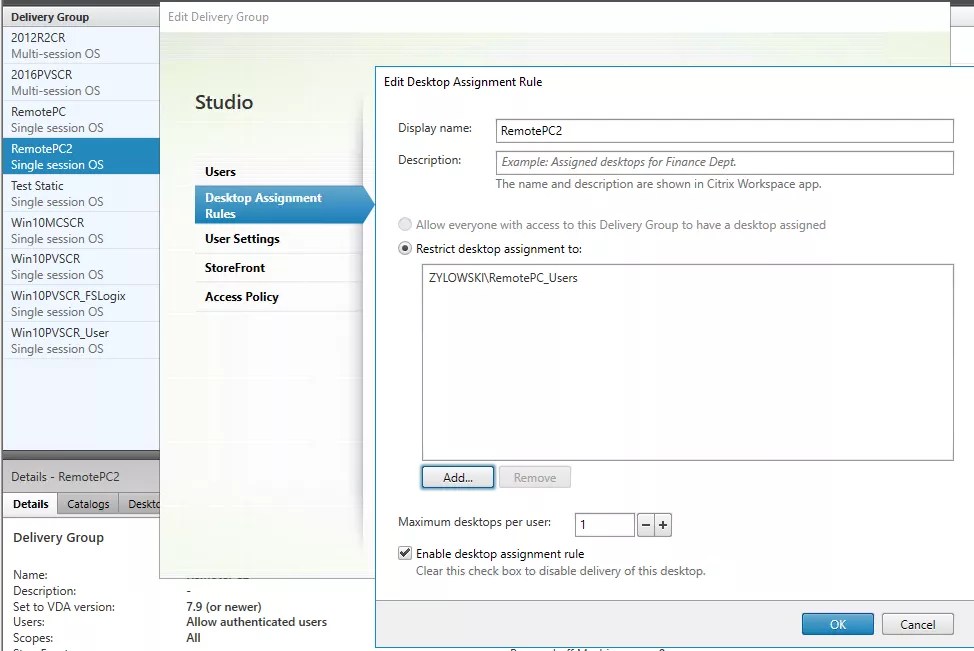Toggle Enable desktop assignment rule checkbox
Image resolution: width=974 pixels, height=651 pixels.
(x=405, y=553)
